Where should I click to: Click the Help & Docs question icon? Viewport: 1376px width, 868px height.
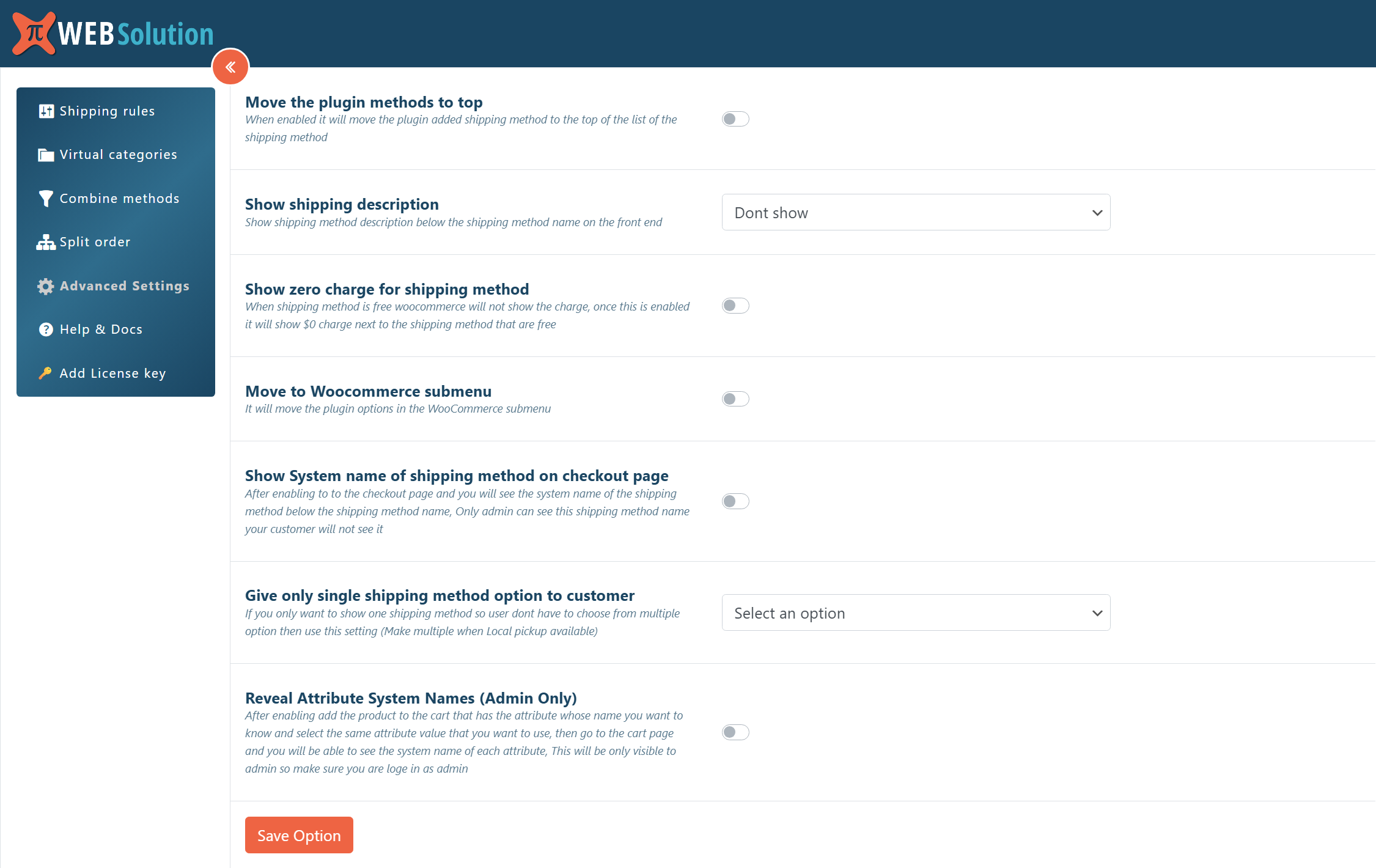pyautogui.click(x=46, y=329)
